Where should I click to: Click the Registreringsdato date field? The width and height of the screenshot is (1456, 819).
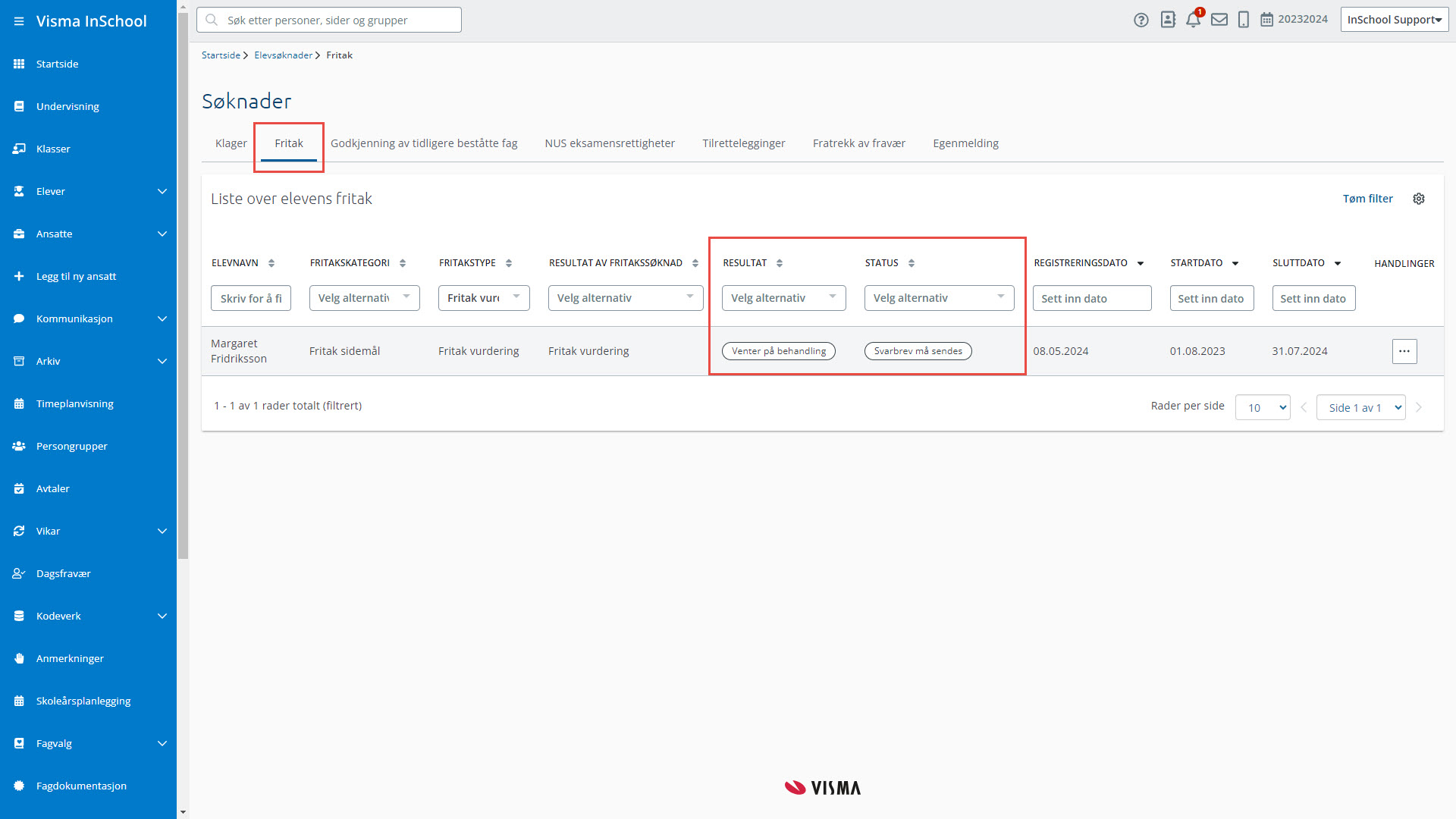pos(1092,298)
